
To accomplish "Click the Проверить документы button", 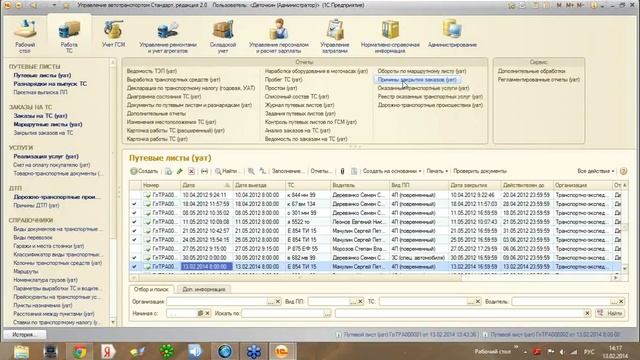I will point(480,171).
